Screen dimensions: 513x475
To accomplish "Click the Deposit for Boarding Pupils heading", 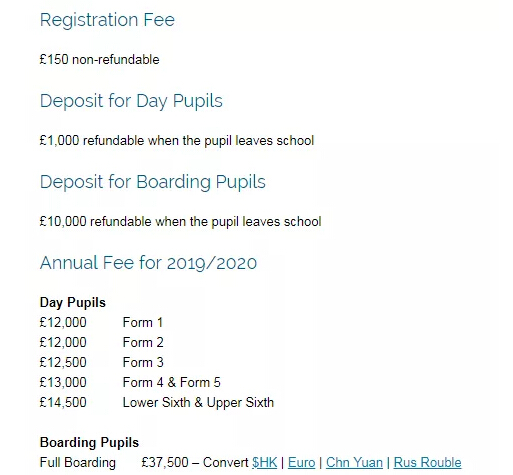I will (153, 182).
